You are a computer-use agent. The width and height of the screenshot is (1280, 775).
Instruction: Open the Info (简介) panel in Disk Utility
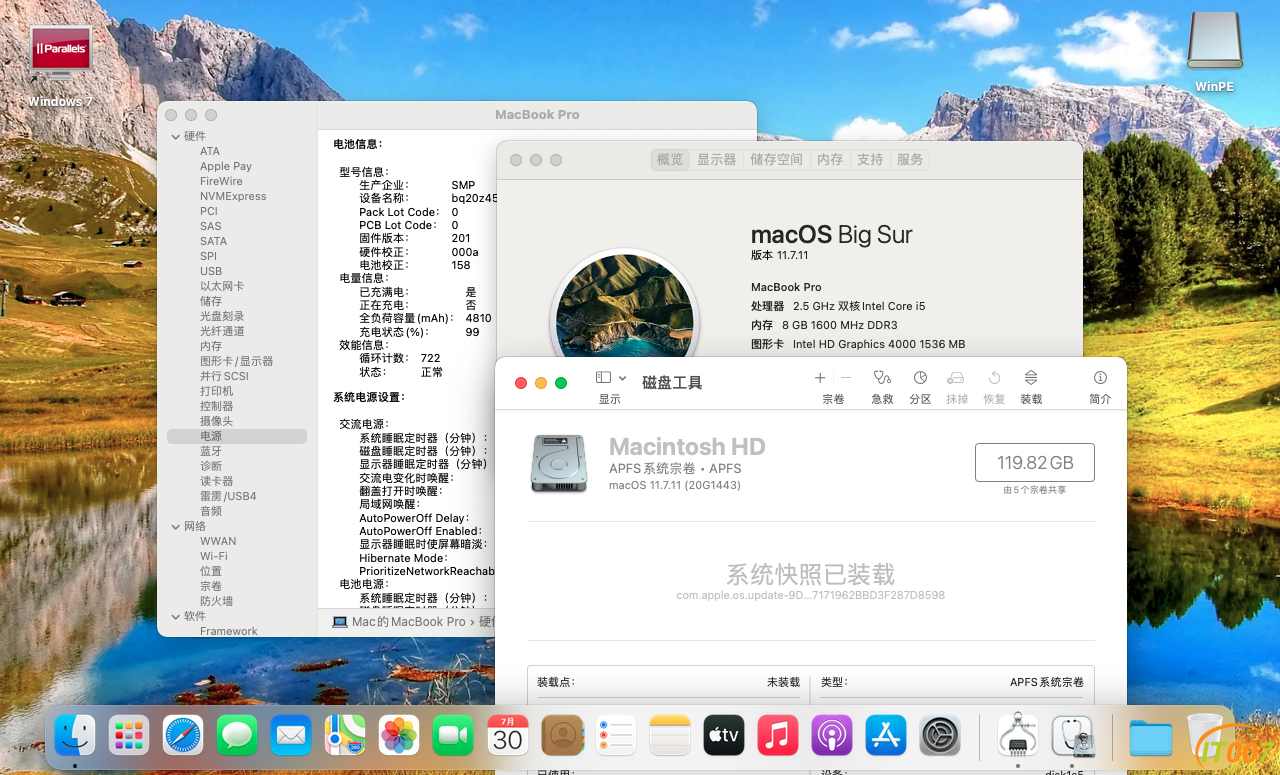click(x=1100, y=378)
